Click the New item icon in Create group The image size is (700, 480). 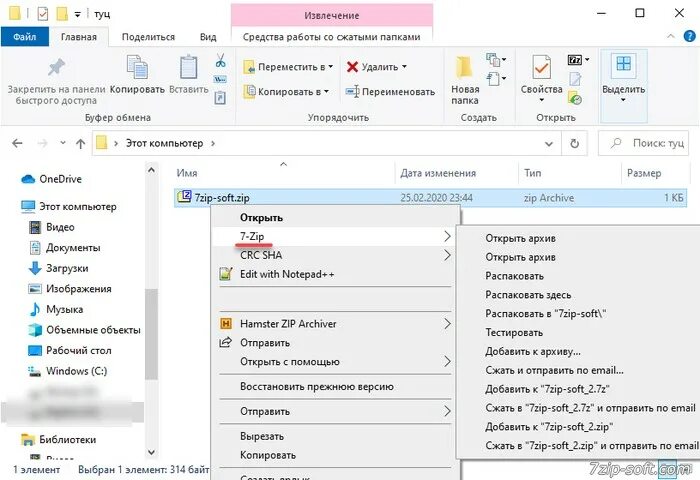tap(493, 58)
